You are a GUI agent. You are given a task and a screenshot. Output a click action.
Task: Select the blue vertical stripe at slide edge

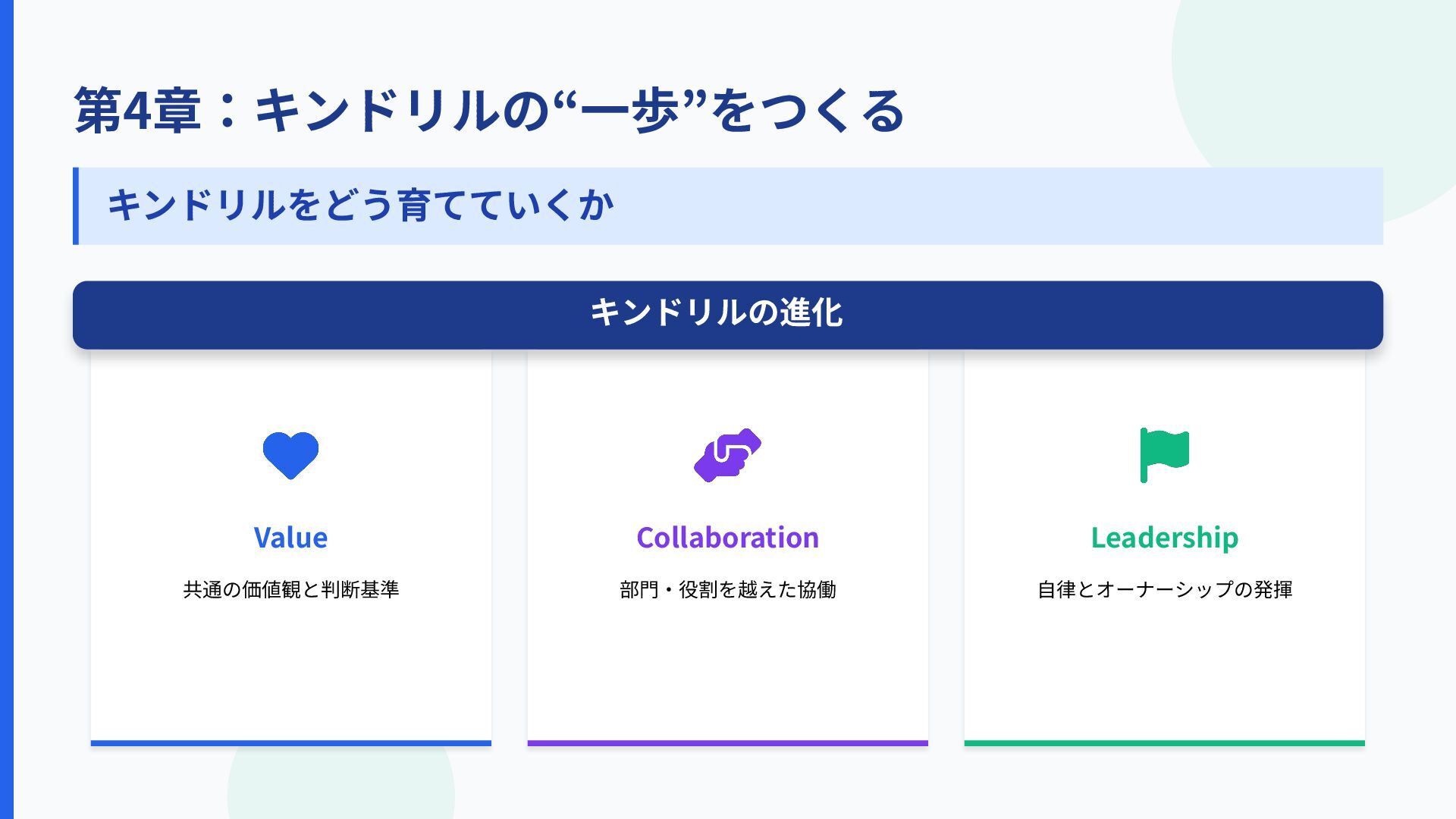(6, 409)
